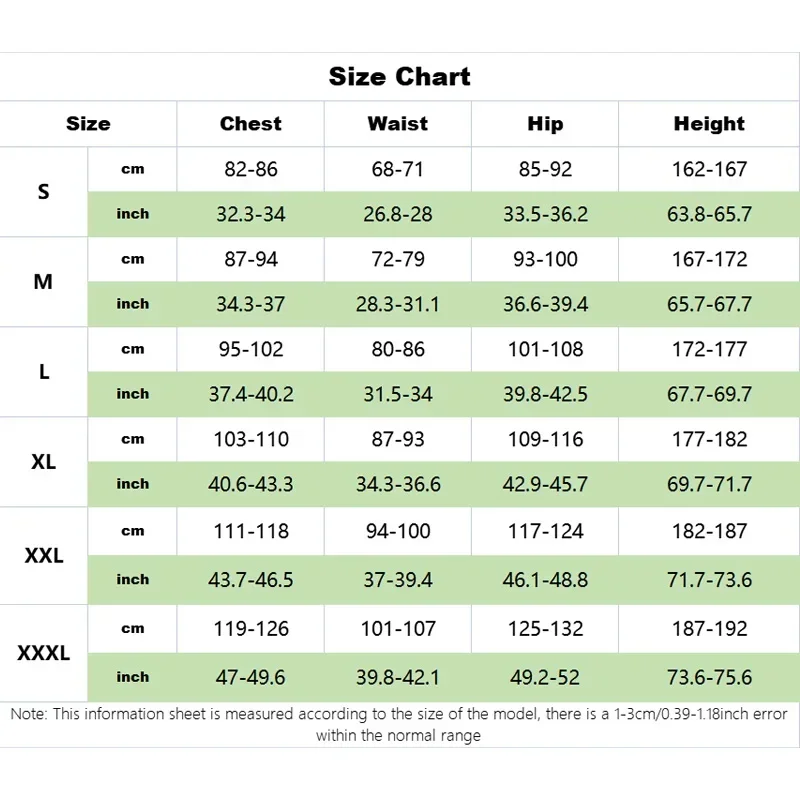Select the S size row label
Viewport: 800px width, 800px height.
tap(43, 191)
